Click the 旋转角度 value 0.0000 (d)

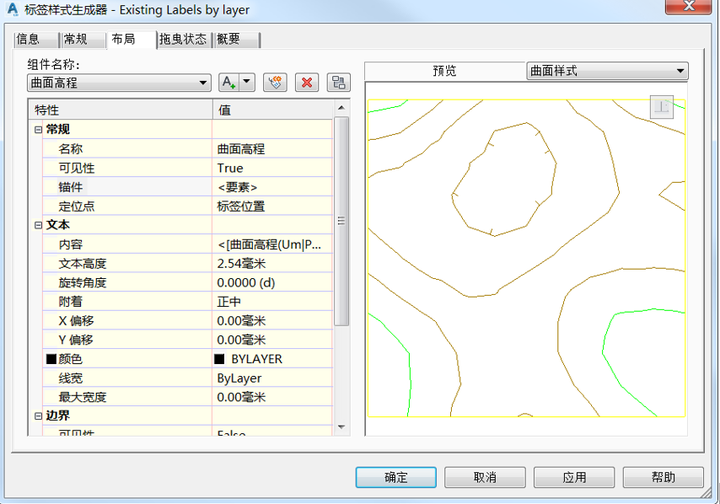point(272,283)
